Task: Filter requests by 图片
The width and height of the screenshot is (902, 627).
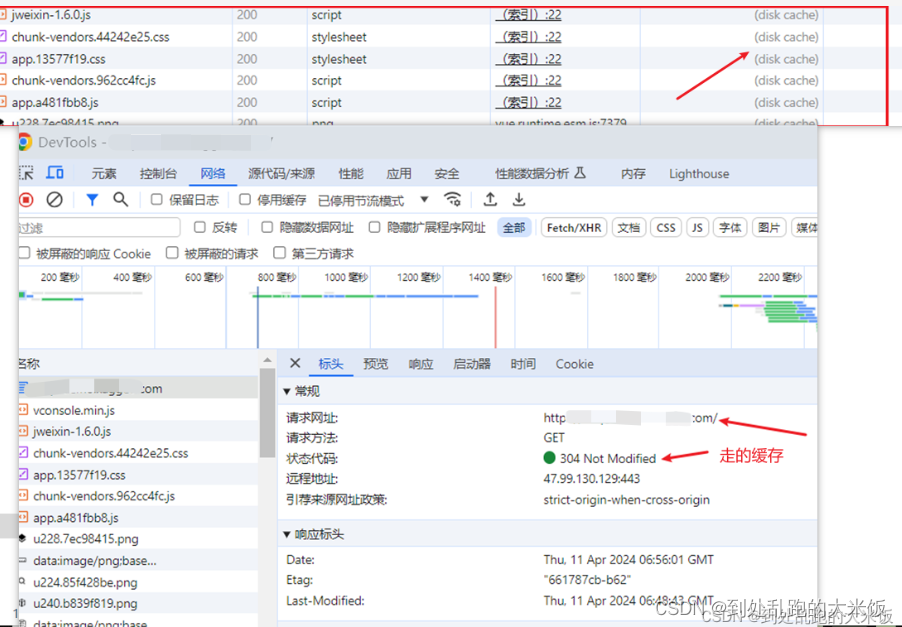Action: tap(769, 228)
